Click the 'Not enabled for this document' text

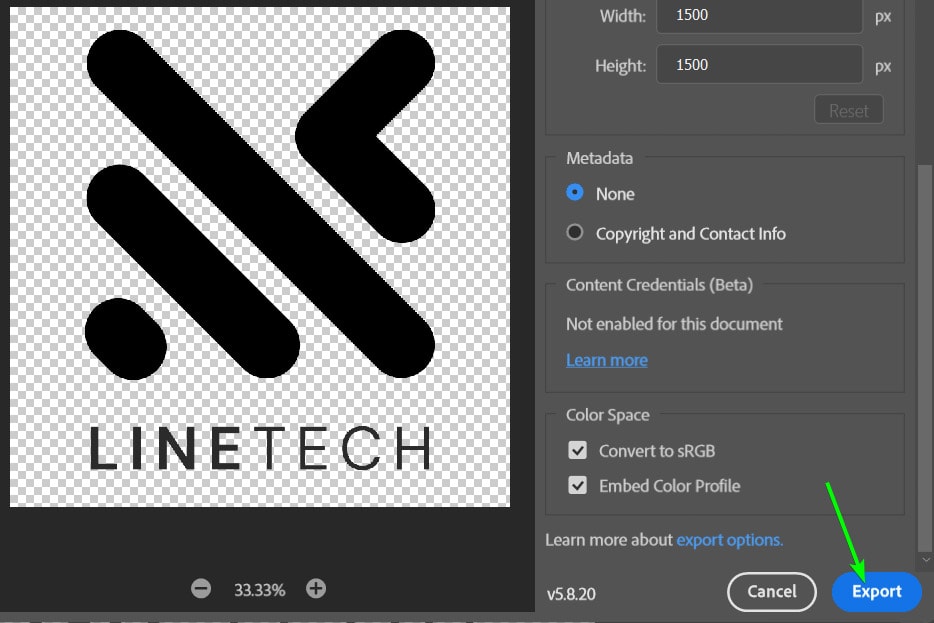[x=674, y=324]
